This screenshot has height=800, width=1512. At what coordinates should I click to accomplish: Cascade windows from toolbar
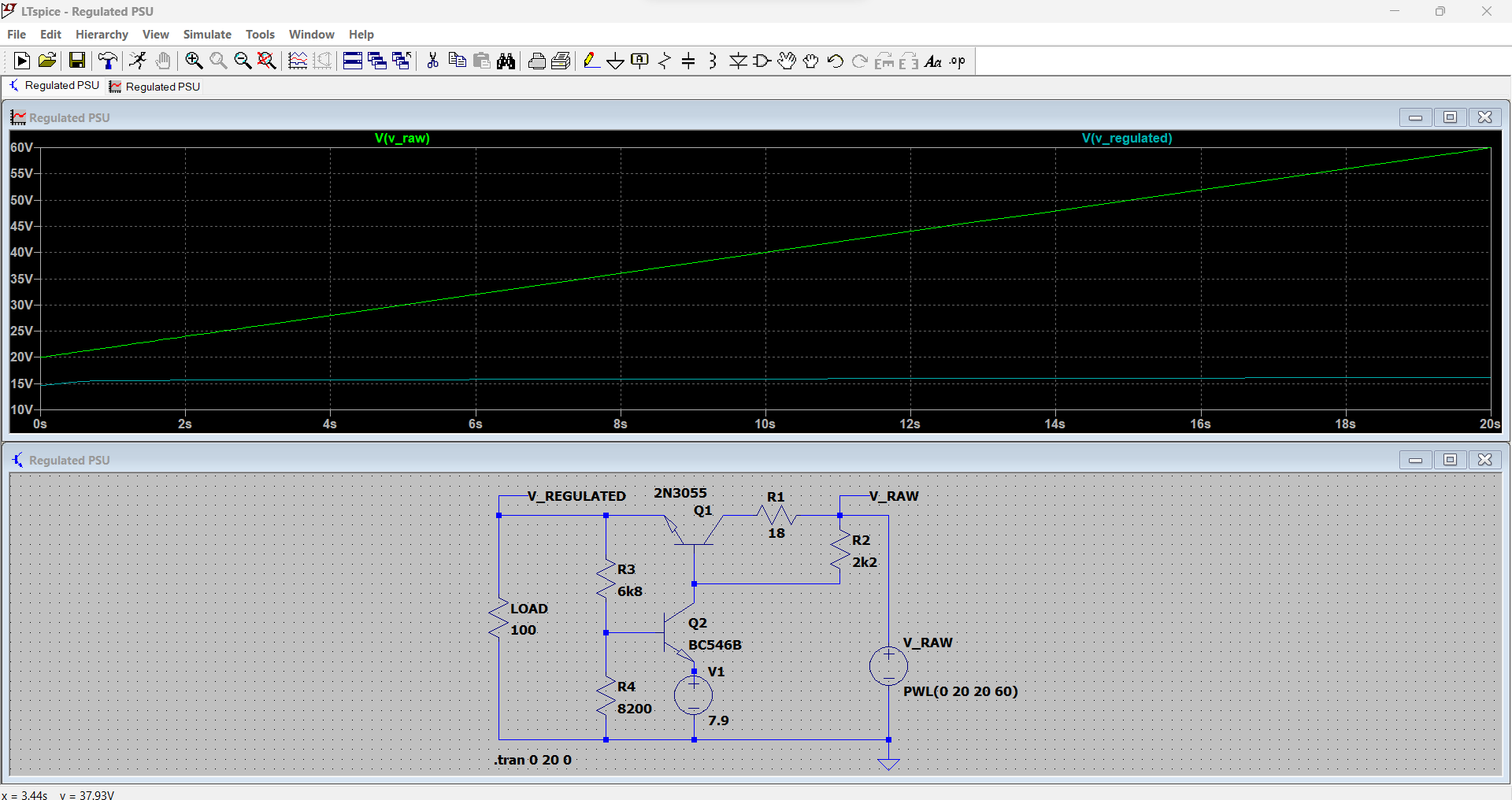[x=377, y=61]
